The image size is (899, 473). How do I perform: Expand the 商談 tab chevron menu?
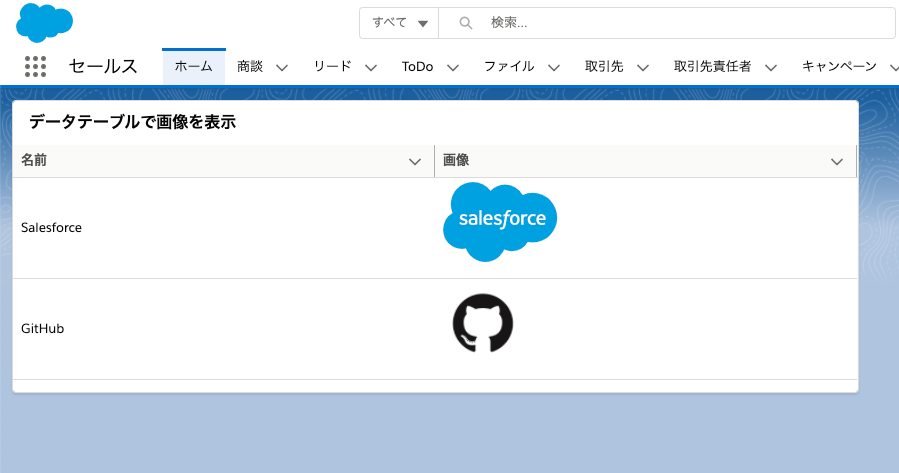[282, 68]
